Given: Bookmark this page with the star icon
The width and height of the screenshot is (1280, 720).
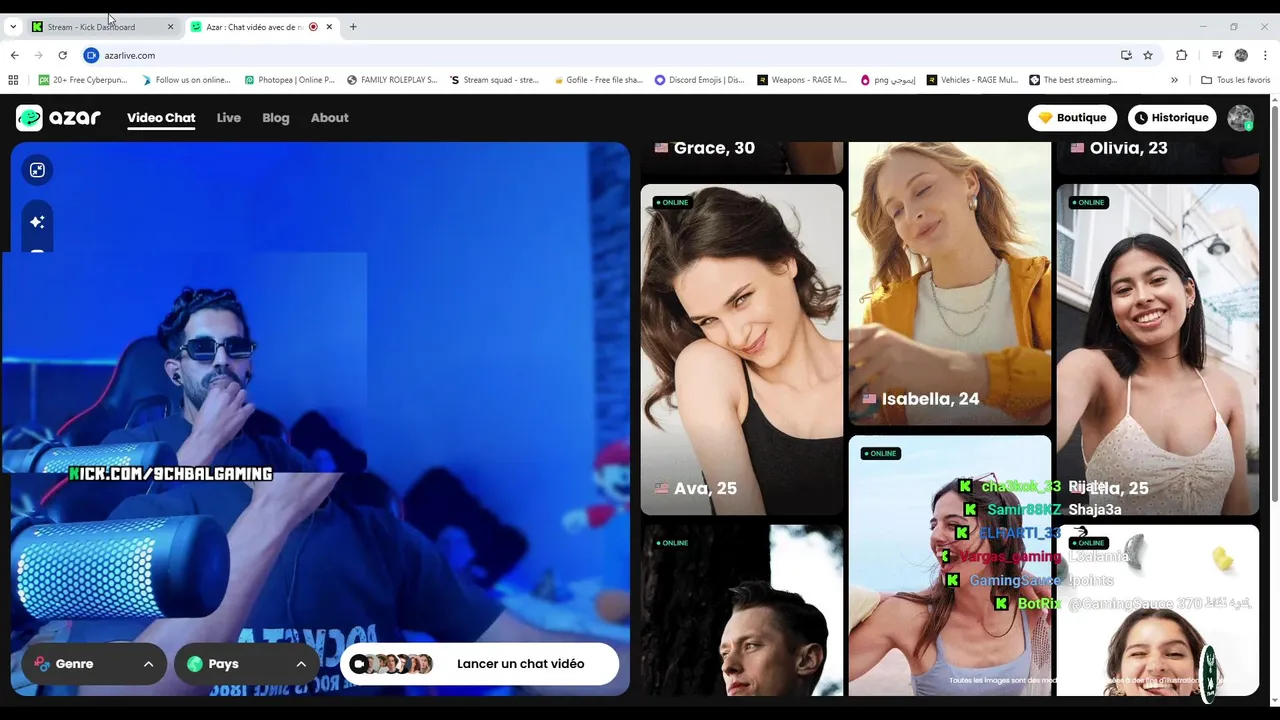Looking at the screenshot, I should tap(1148, 55).
